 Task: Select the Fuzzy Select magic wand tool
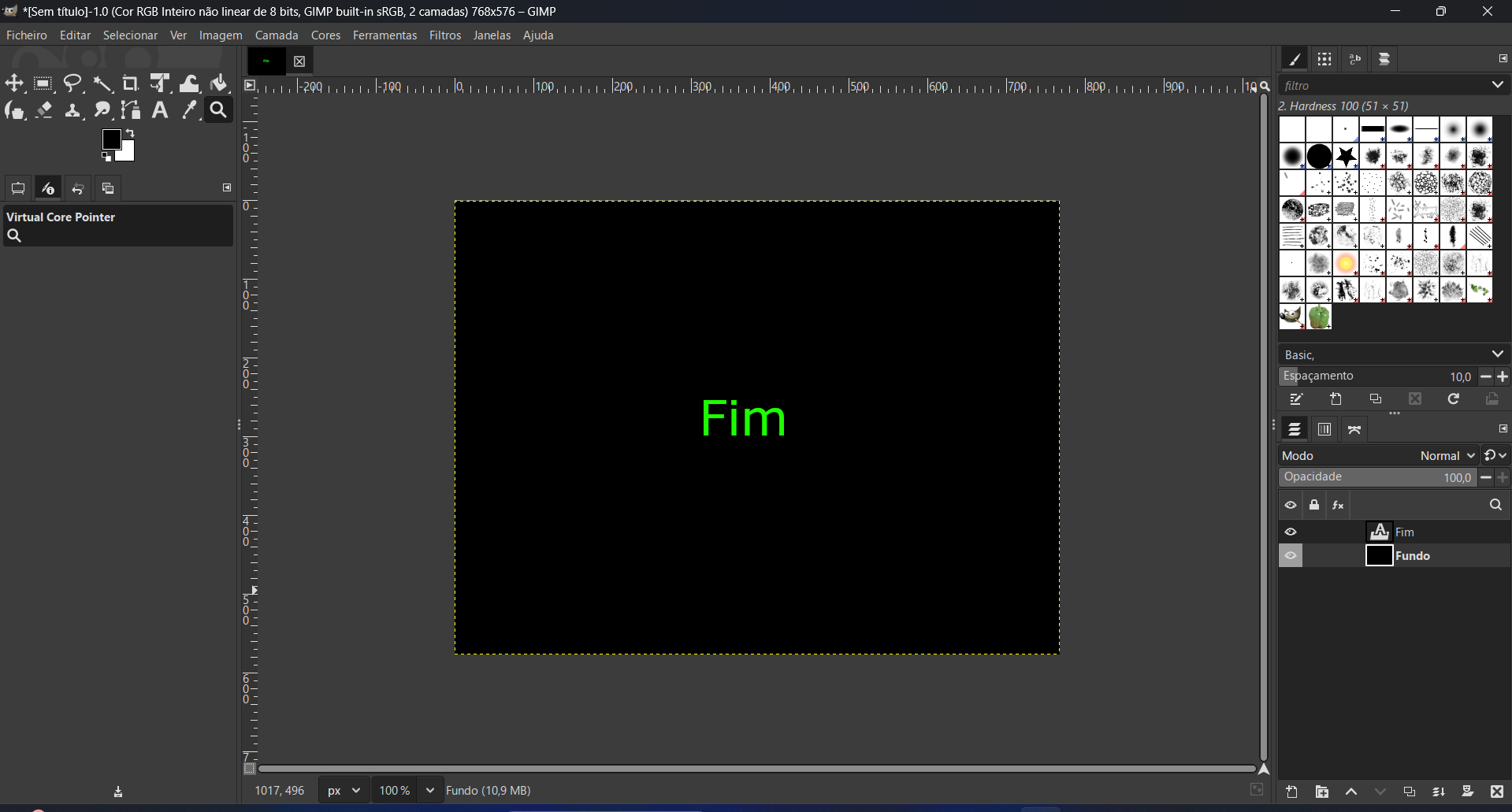(102, 83)
